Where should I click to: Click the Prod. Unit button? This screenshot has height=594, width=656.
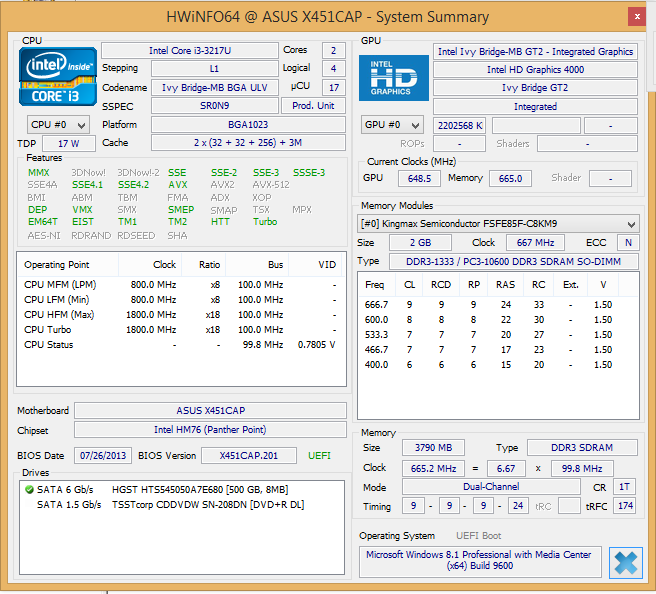point(313,106)
